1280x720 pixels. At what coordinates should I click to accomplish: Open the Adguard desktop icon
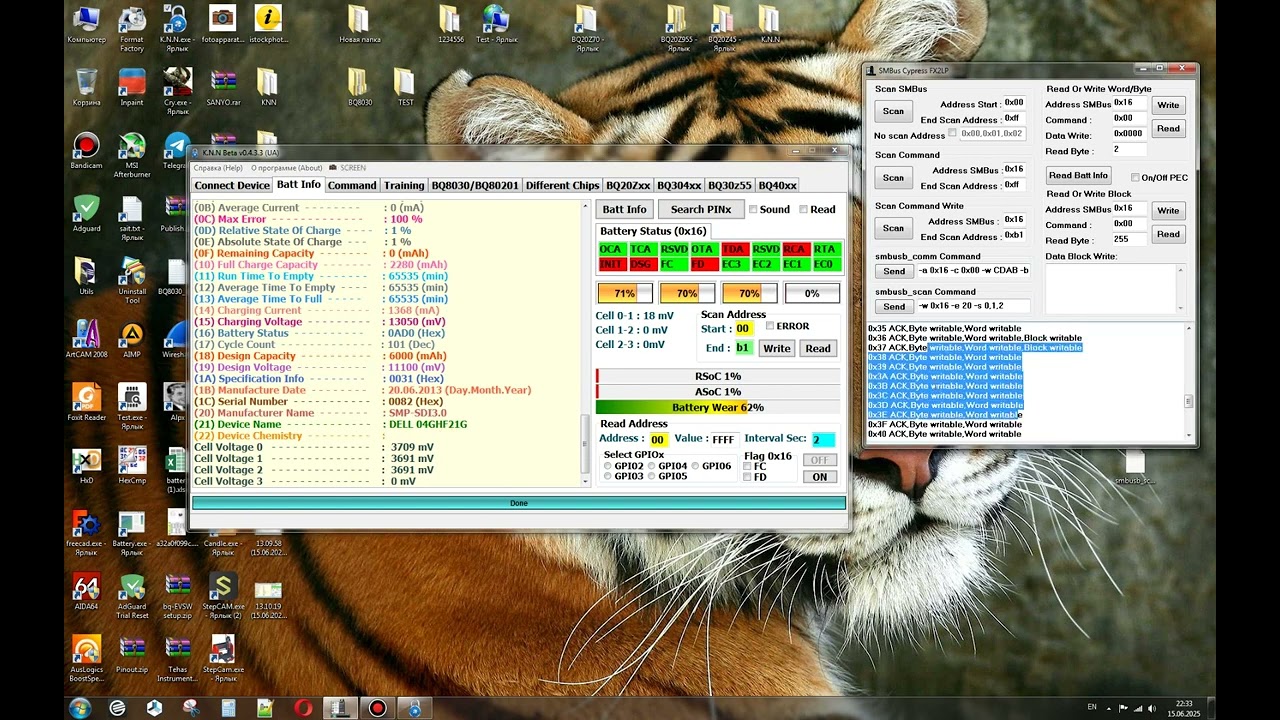click(x=87, y=214)
